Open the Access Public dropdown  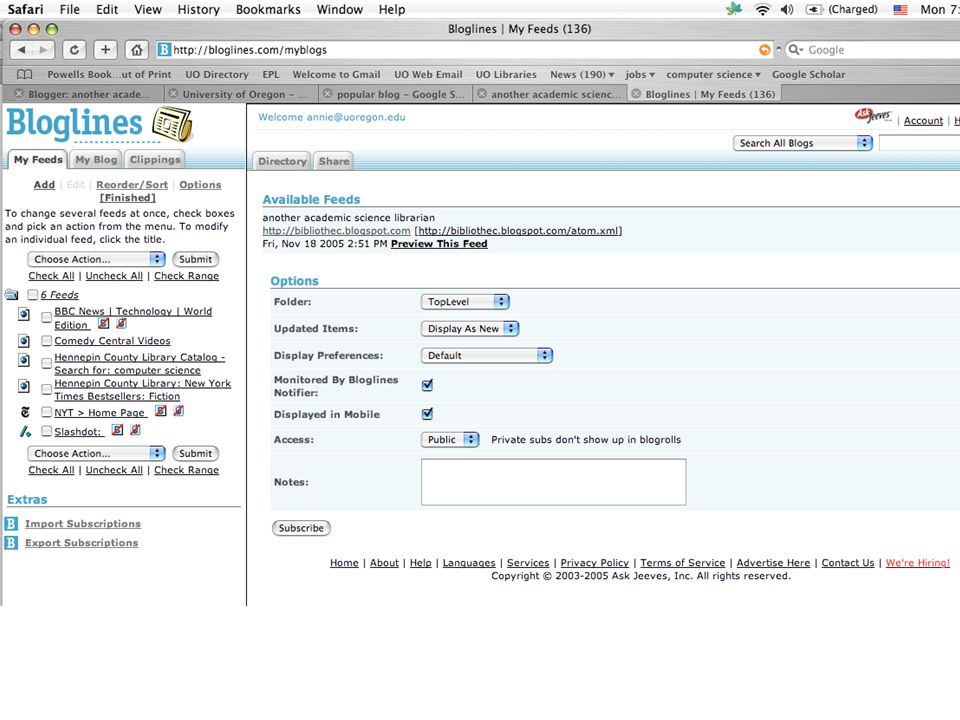pos(449,440)
